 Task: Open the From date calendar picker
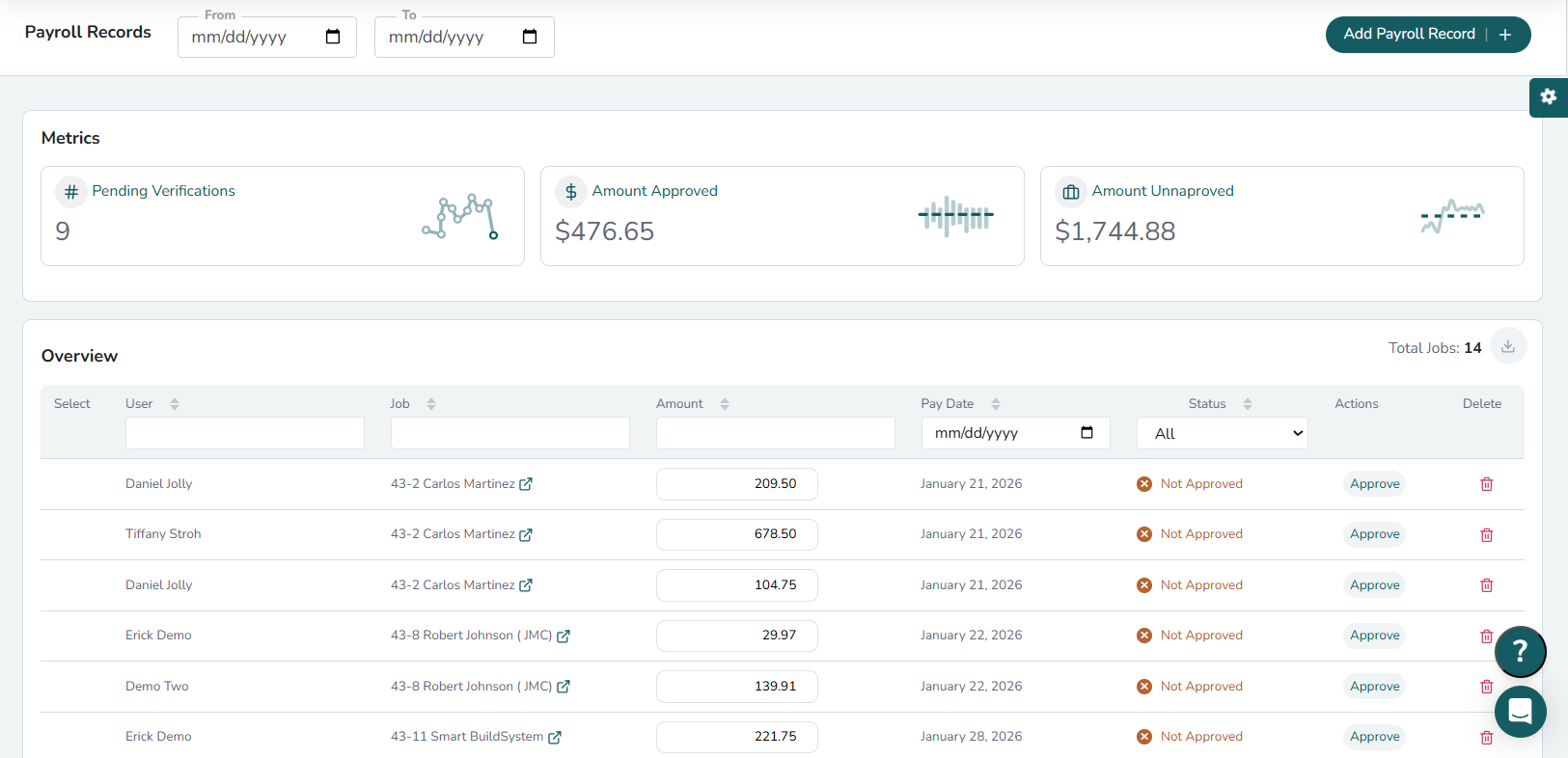(333, 38)
